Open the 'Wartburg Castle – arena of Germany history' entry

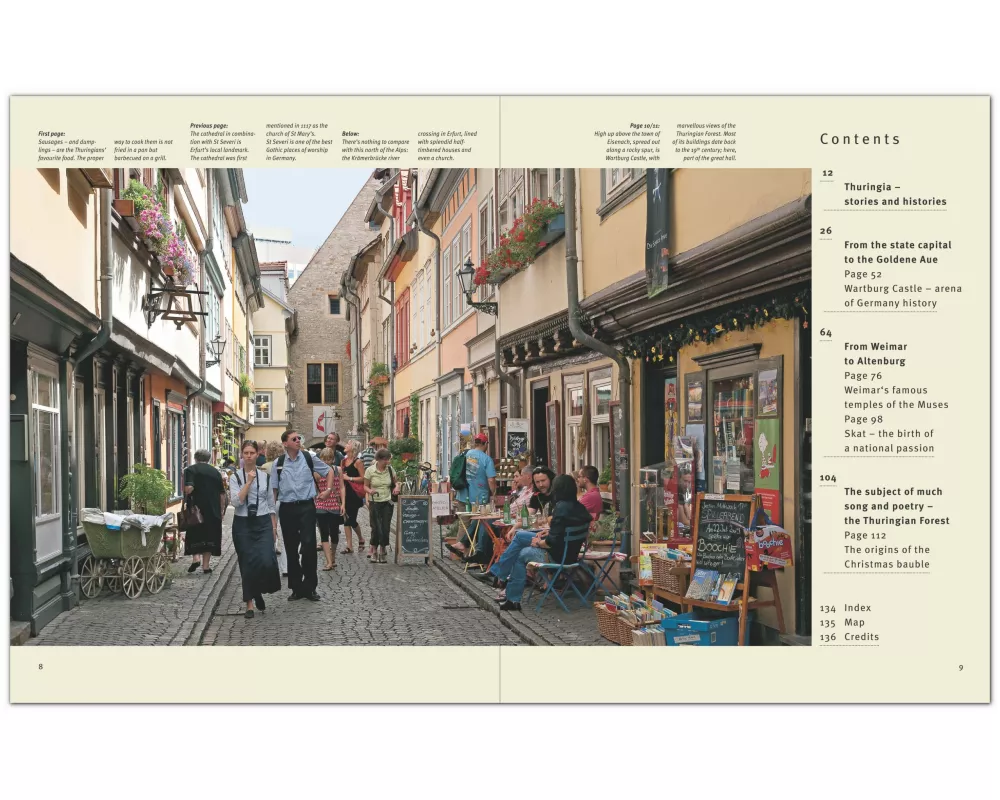coord(902,296)
